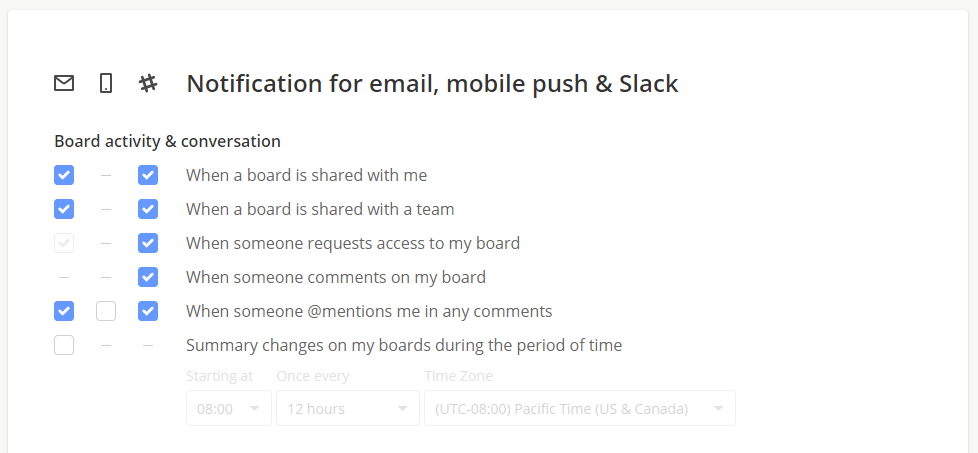Click "When someone comments on my board" label

(x=336, y=277)
